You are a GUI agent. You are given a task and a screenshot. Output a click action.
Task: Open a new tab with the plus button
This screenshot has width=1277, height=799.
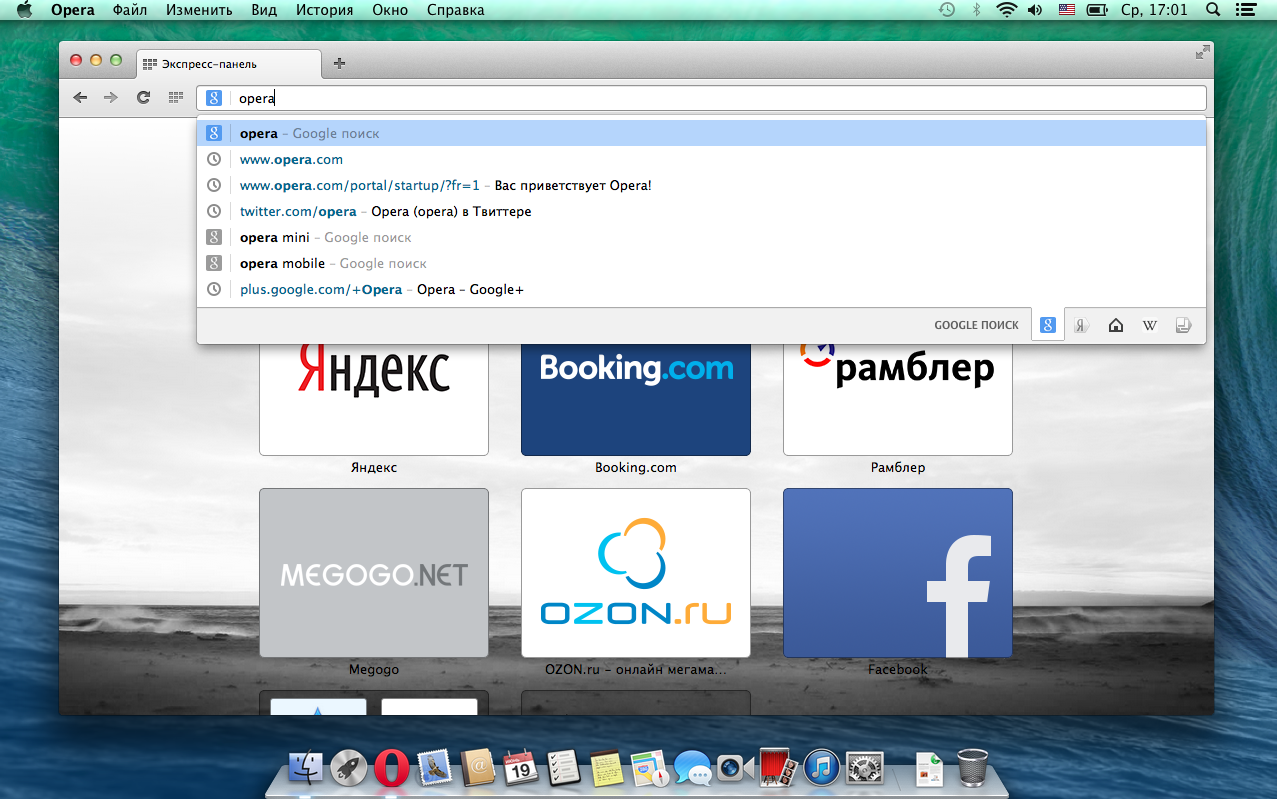339,63
